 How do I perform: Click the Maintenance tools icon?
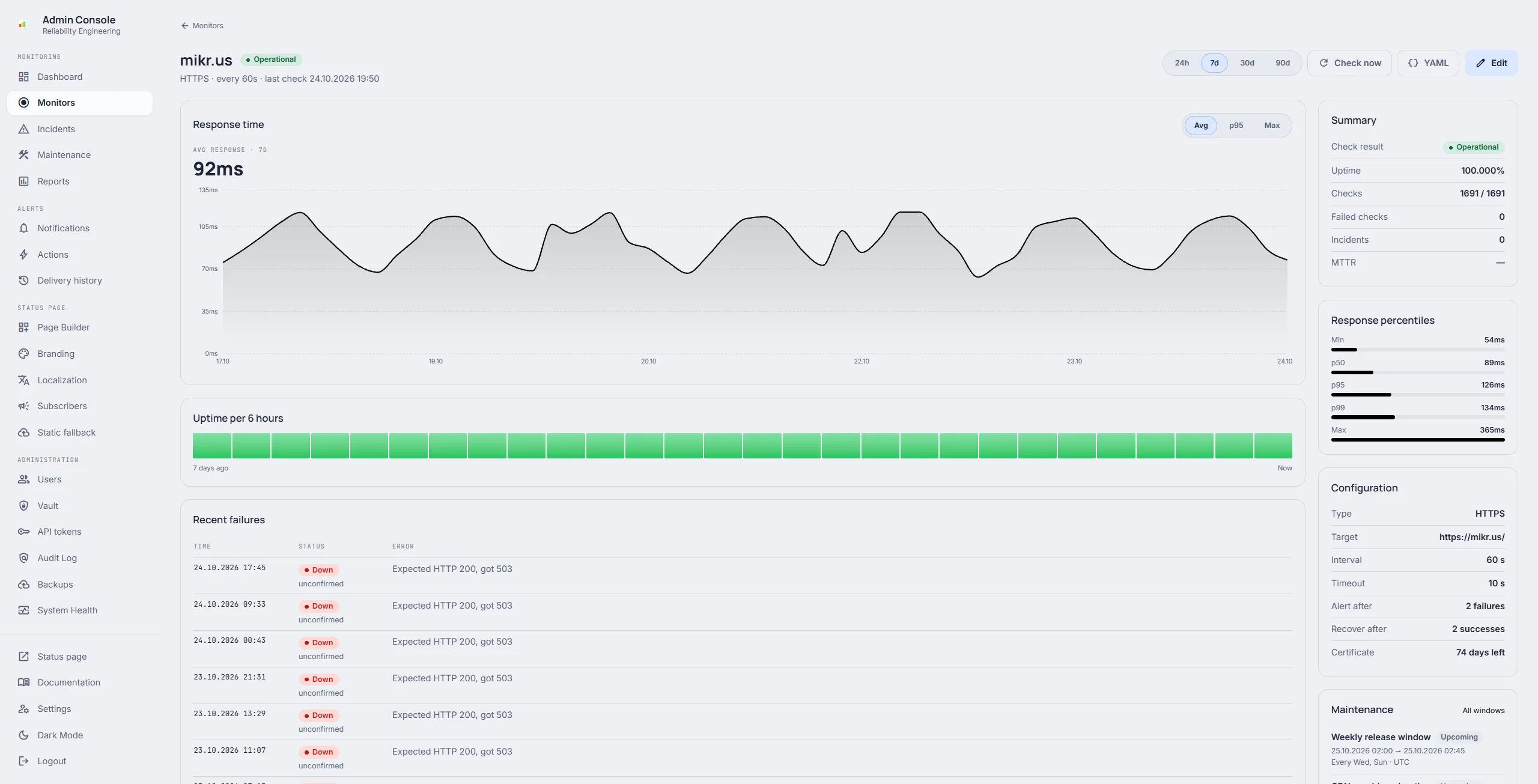tap(23, 155)
